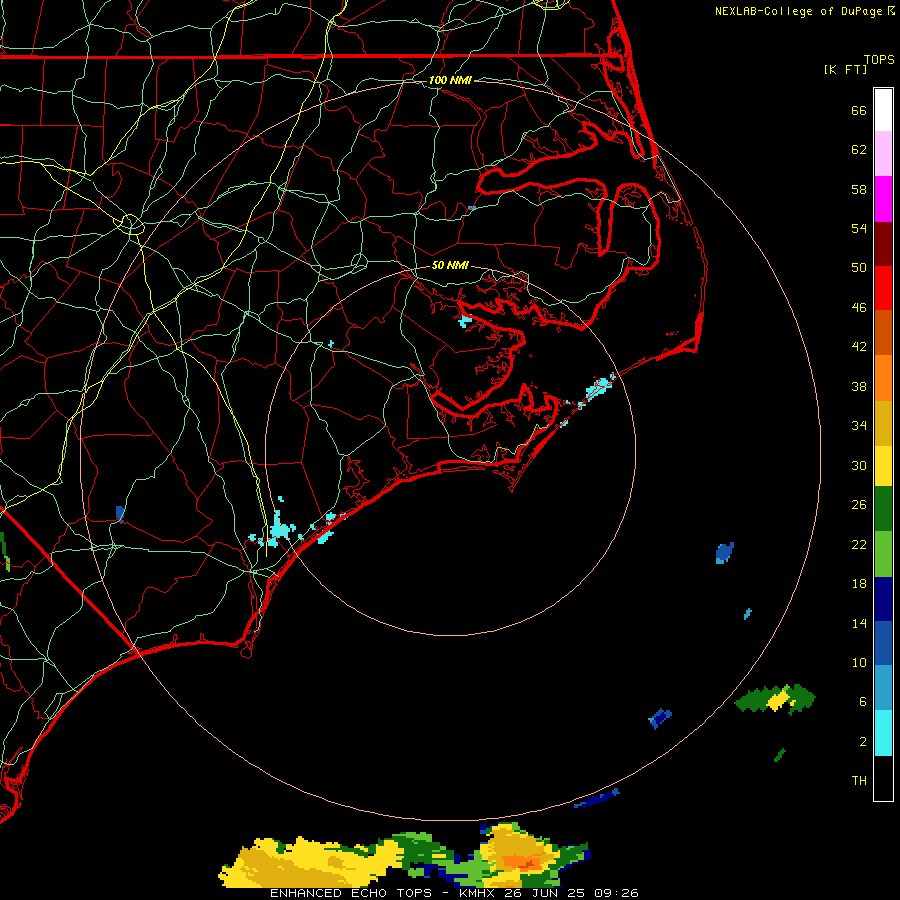Click the 'NEXLAB-College of DuPage' credit text
The height and width of the screenshot is (900, 900).
(799, 11)
